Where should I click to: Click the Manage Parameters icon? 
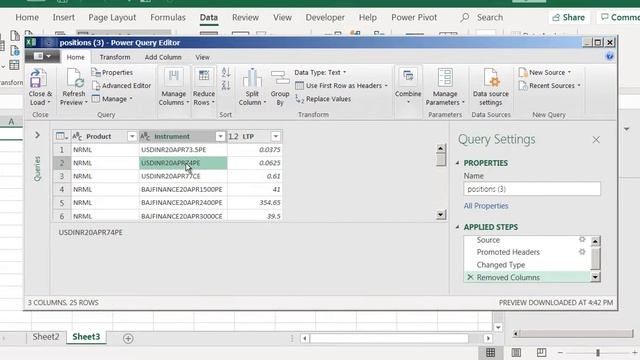(x=445, y=78)
